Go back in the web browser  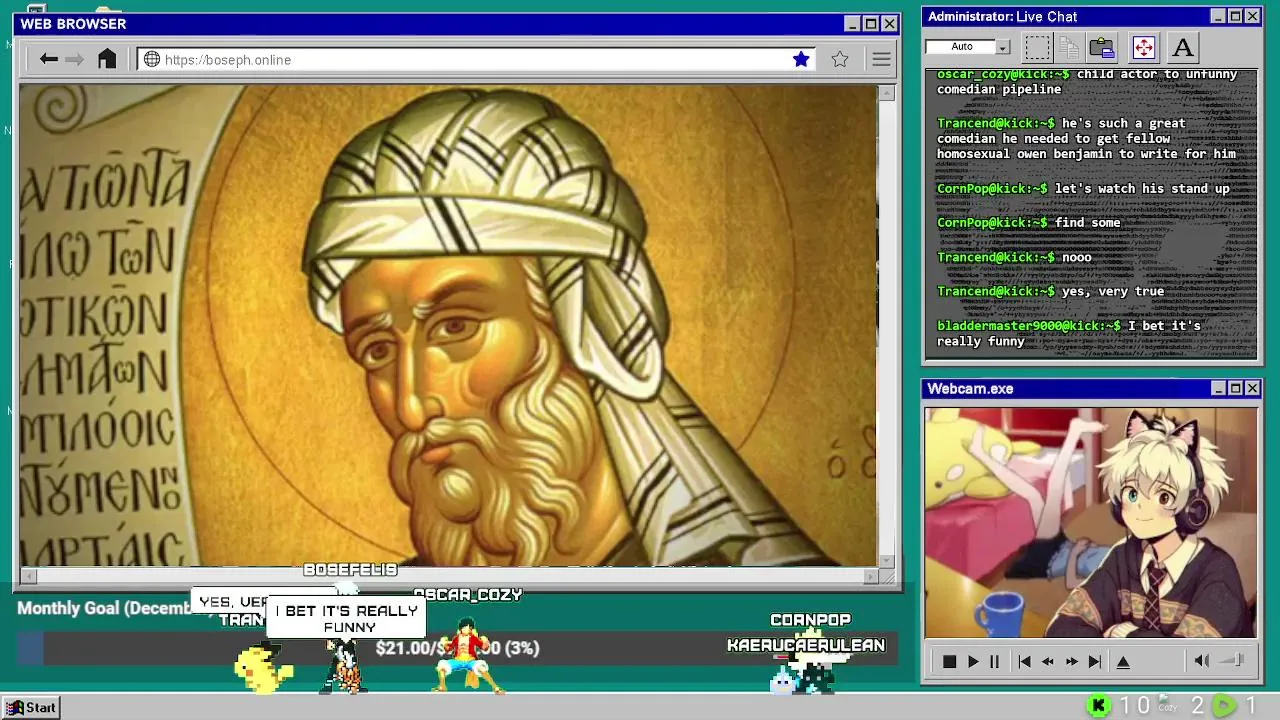pos(48,60)
